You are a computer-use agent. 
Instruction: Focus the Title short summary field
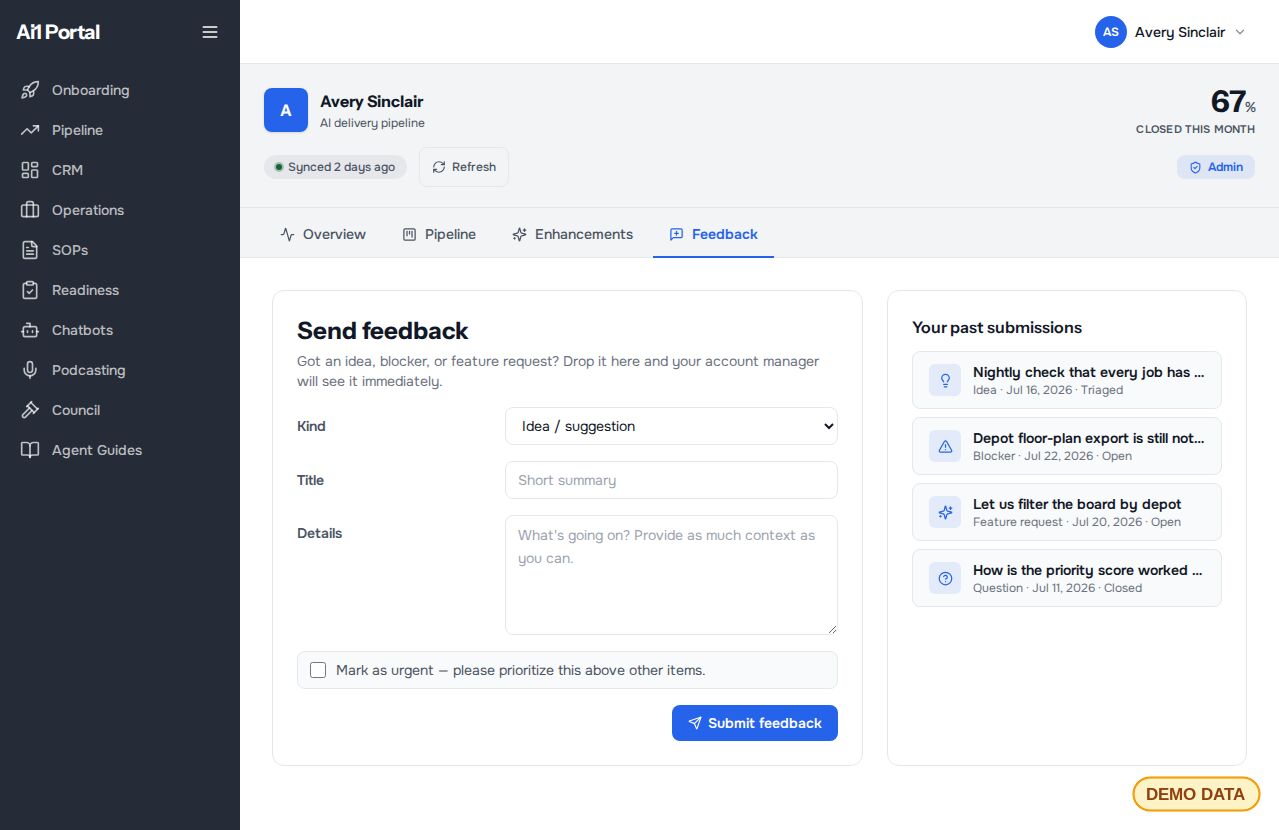671,480
